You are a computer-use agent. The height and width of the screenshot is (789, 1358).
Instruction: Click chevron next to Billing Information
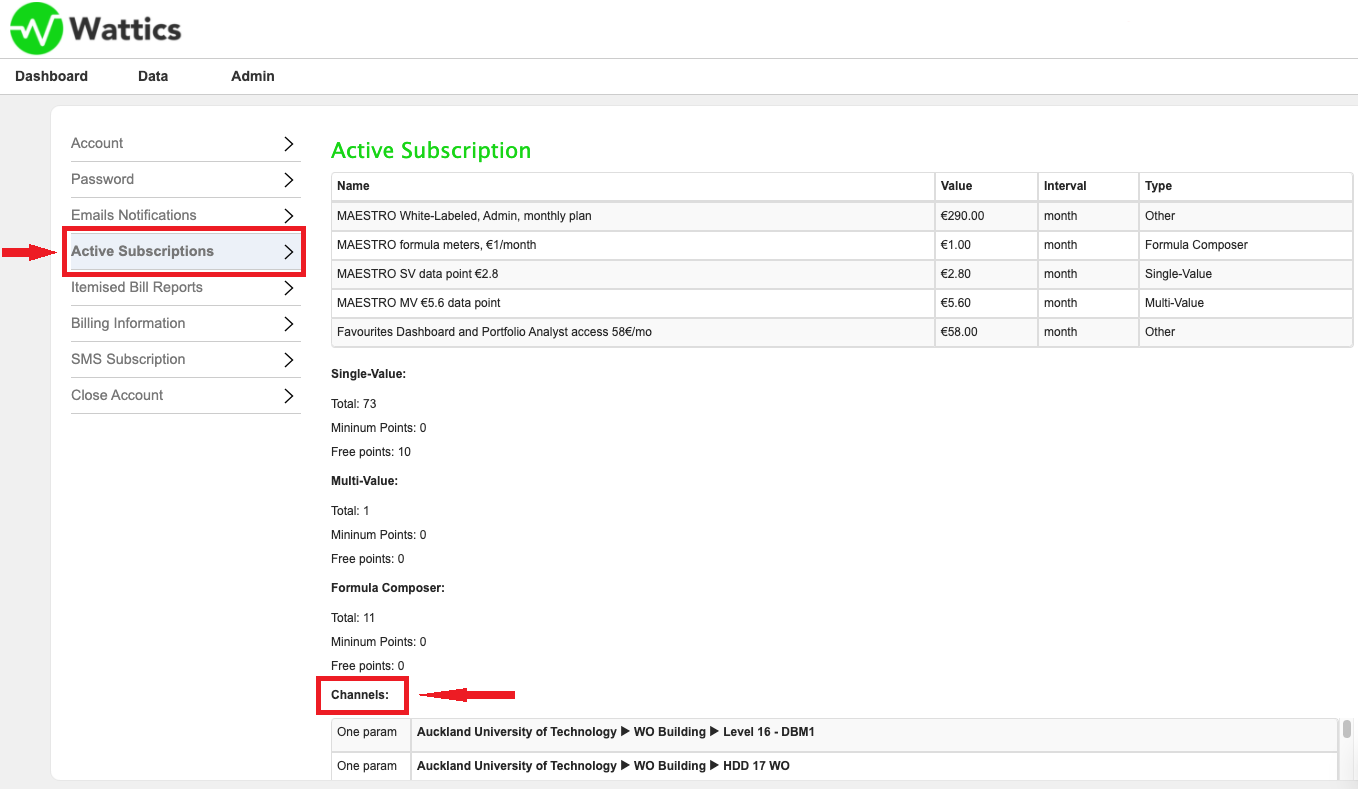[289, 324]
